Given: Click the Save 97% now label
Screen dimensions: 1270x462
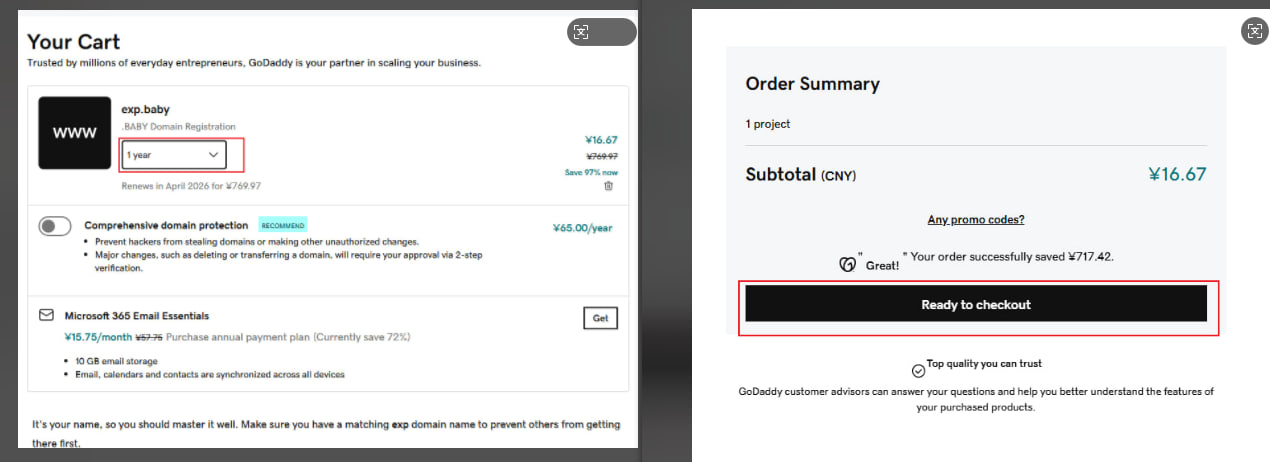Looking at the screenshot, I should pos(591,172).
